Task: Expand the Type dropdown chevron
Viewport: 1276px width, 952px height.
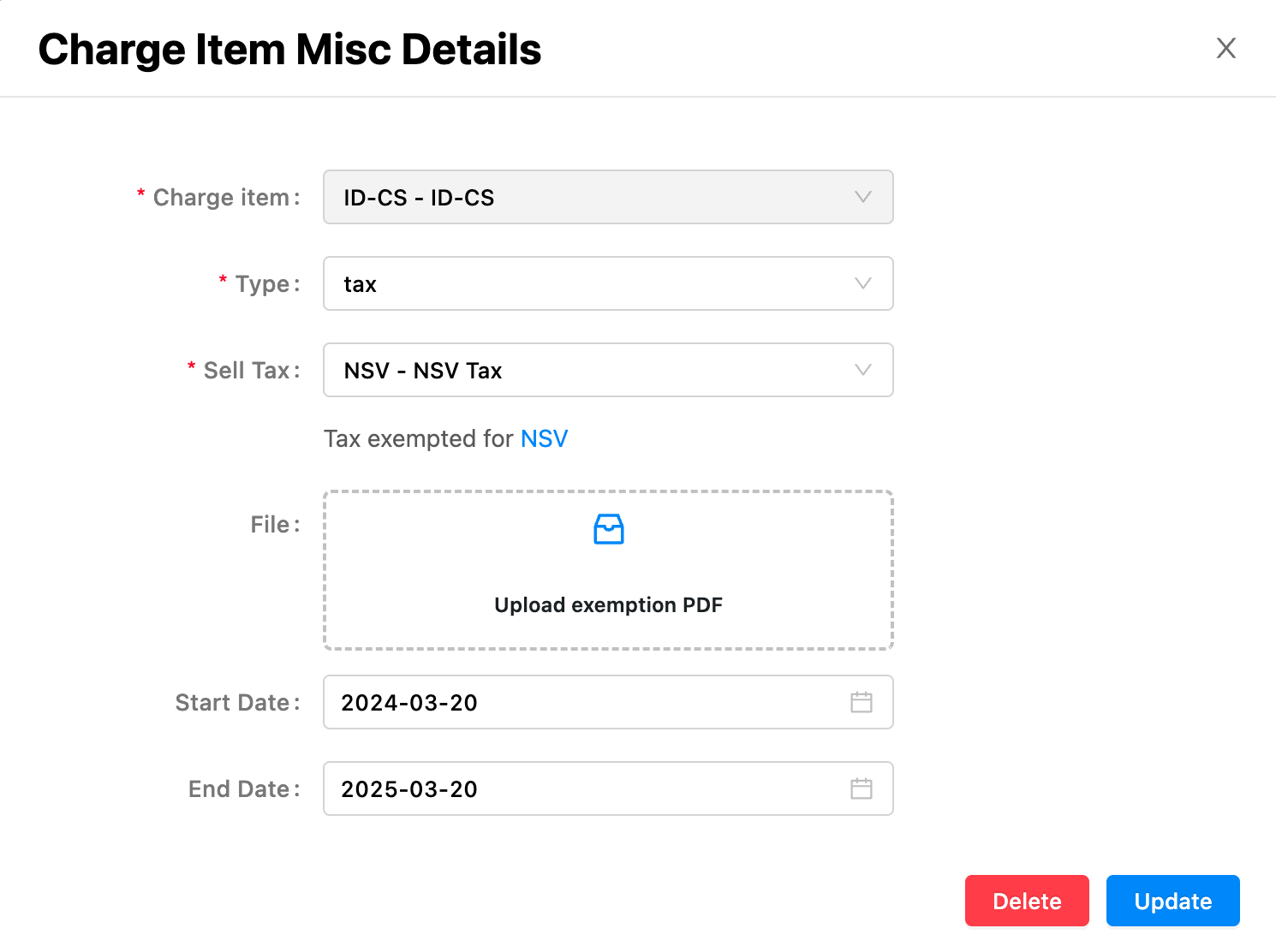Action: point(862,283)
